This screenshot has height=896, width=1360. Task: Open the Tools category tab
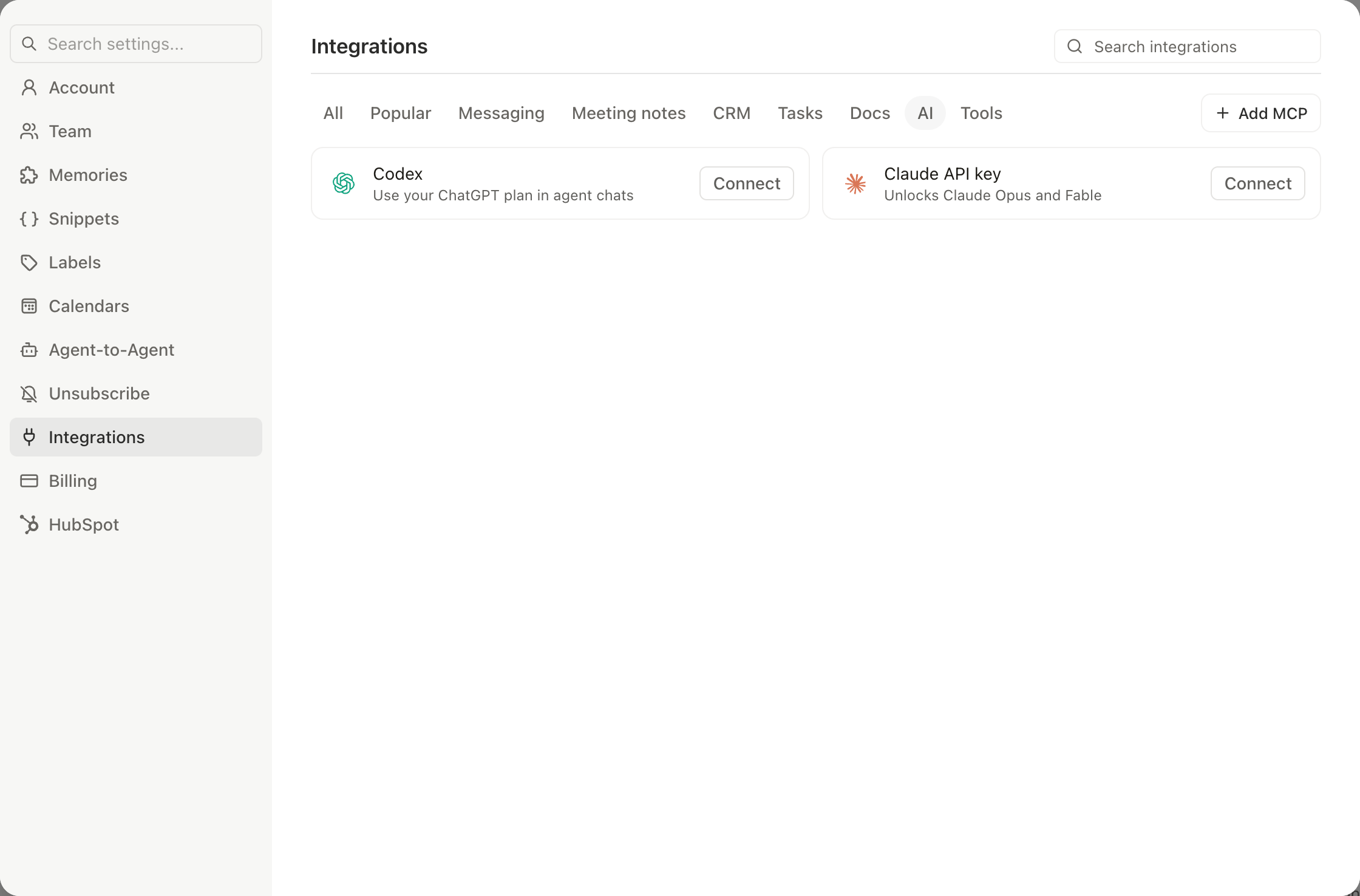981,113
